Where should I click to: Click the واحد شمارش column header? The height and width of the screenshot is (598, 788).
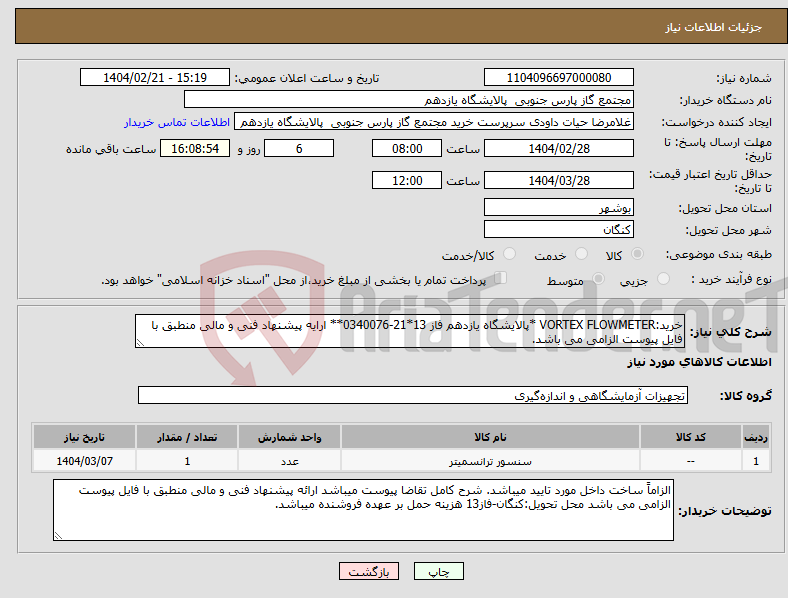(289, 437)
